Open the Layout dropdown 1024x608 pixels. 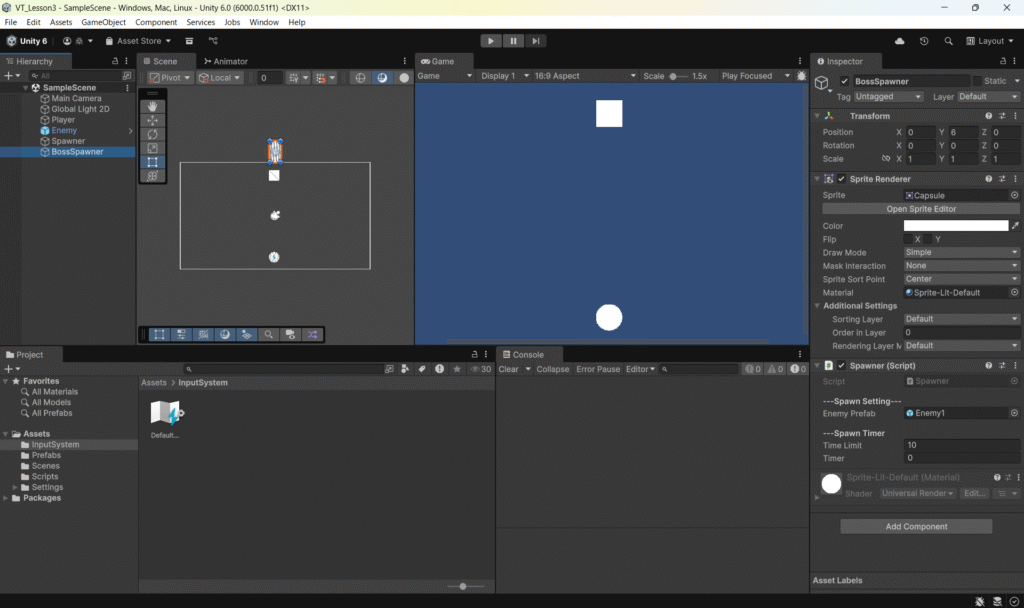(990, 41)
